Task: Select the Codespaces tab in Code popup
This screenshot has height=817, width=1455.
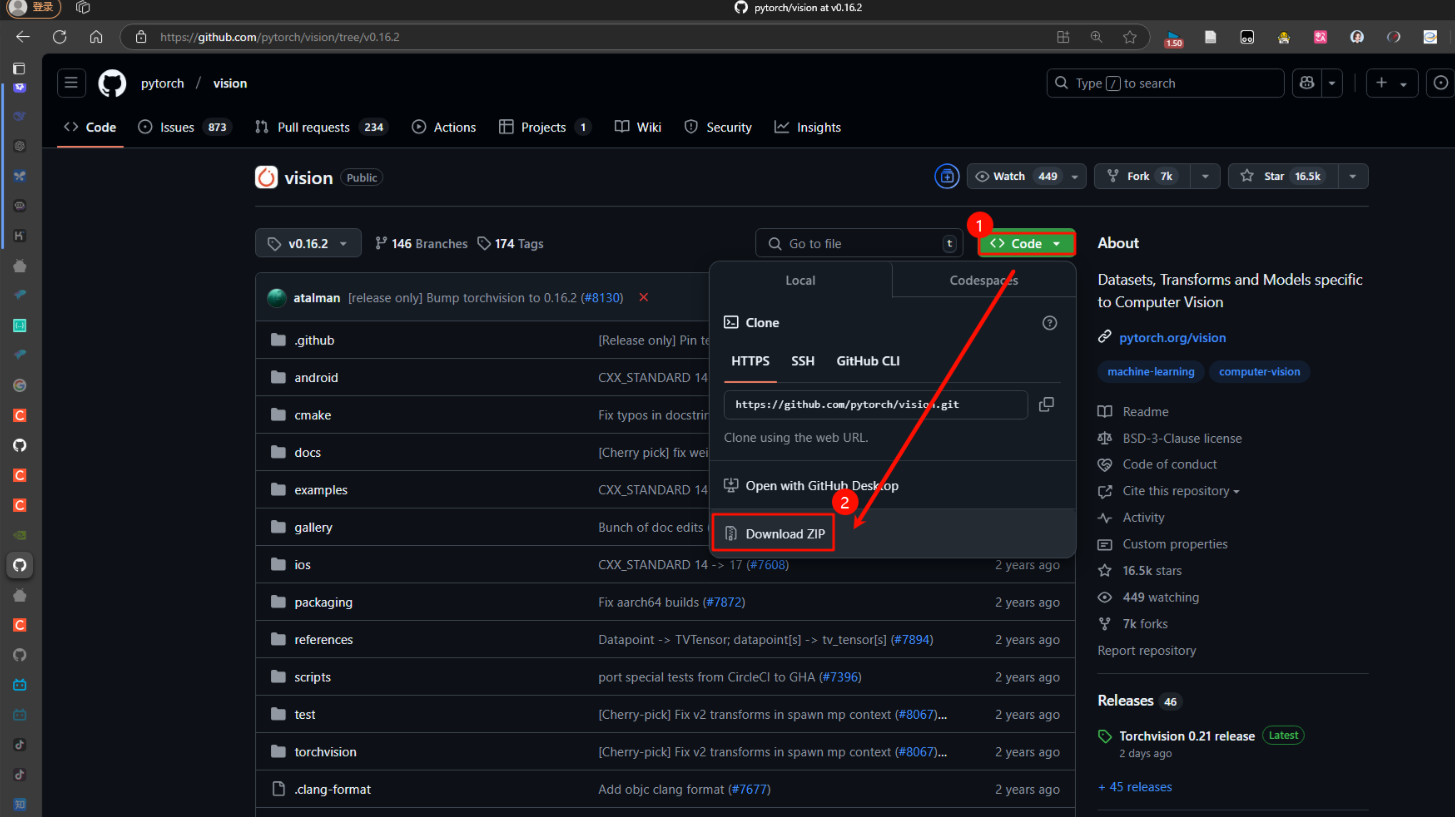Action: 984,281
